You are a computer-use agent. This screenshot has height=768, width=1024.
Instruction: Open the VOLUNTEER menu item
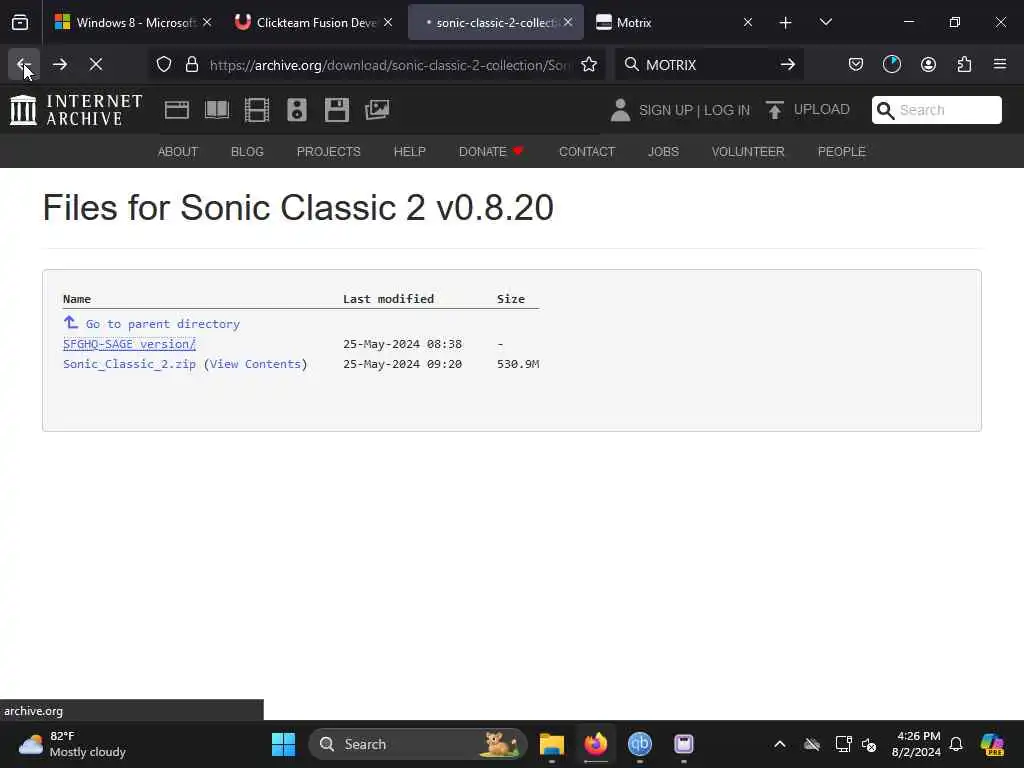748,152
